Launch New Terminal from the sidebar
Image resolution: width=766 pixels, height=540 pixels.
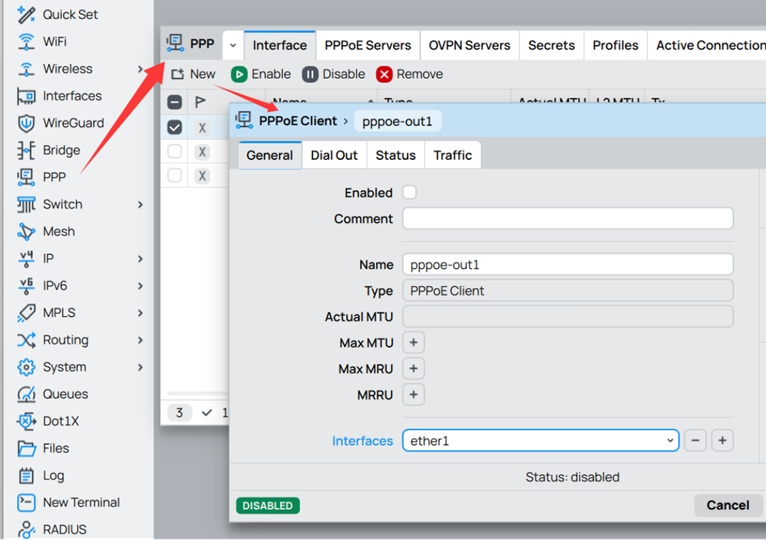pyautogui.click(x=80, y=502)
